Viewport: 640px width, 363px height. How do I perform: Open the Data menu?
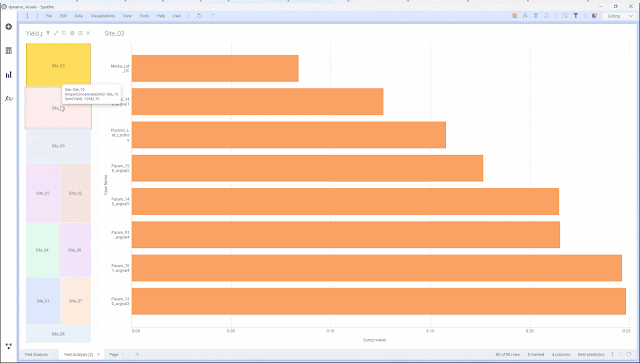point(78,16)
